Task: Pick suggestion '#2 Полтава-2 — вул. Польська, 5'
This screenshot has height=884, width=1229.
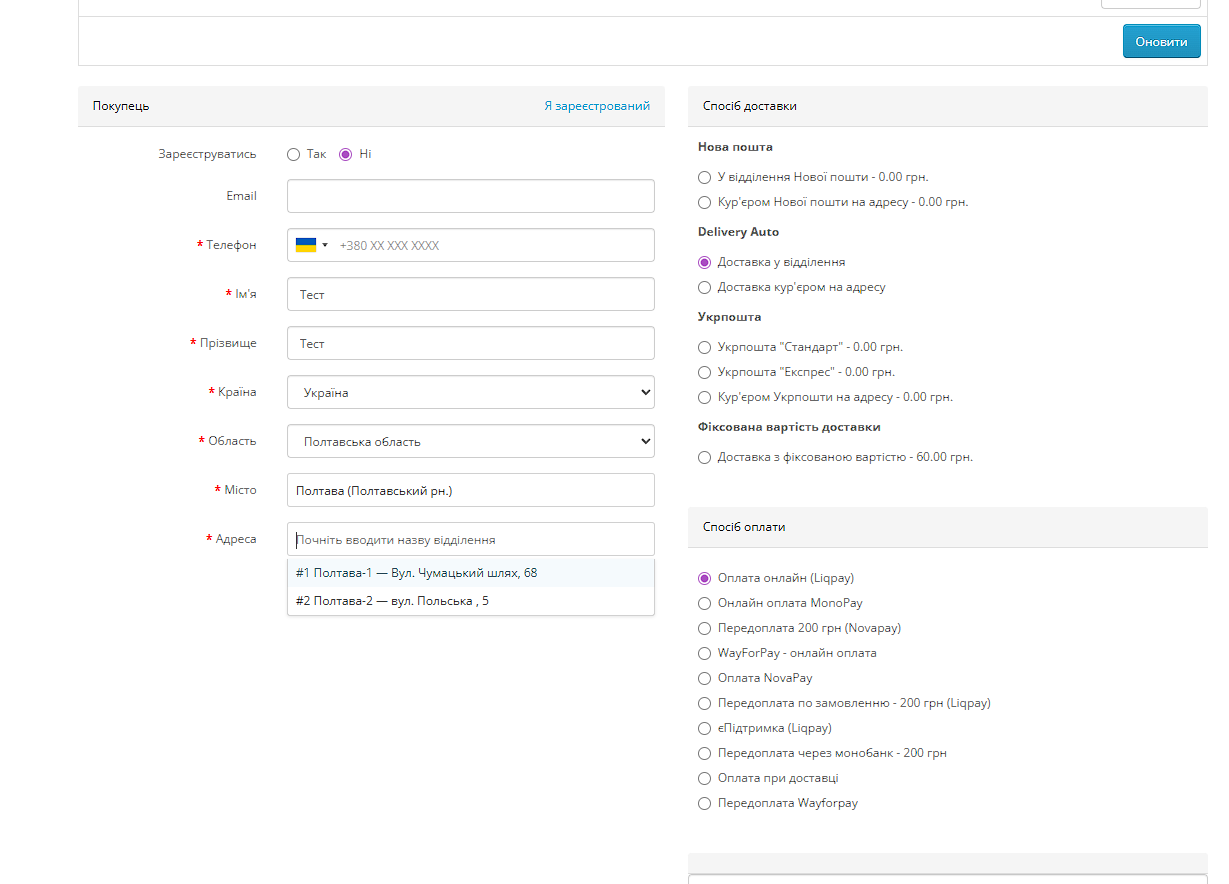Action: pyautogui.click(x=471, y=601)
